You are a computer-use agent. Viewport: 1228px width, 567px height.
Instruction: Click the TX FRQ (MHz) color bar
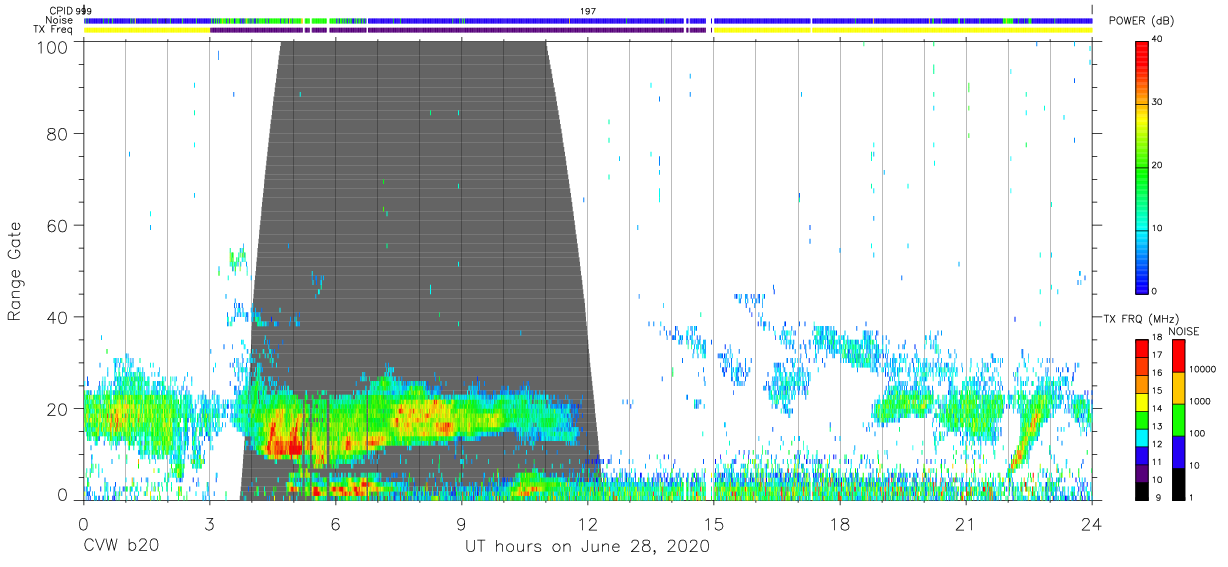pos(1143,418)
